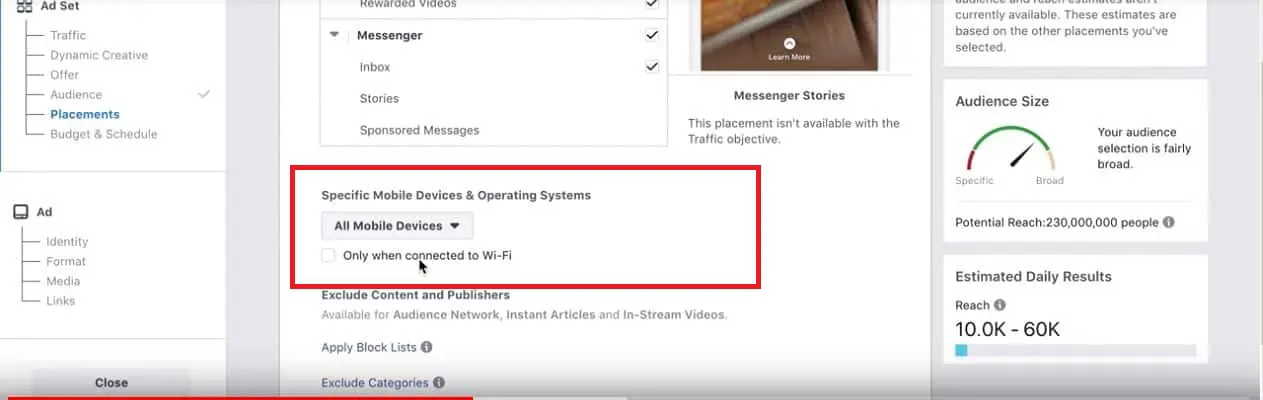Click Apply Block Lists

pos(369,347)
